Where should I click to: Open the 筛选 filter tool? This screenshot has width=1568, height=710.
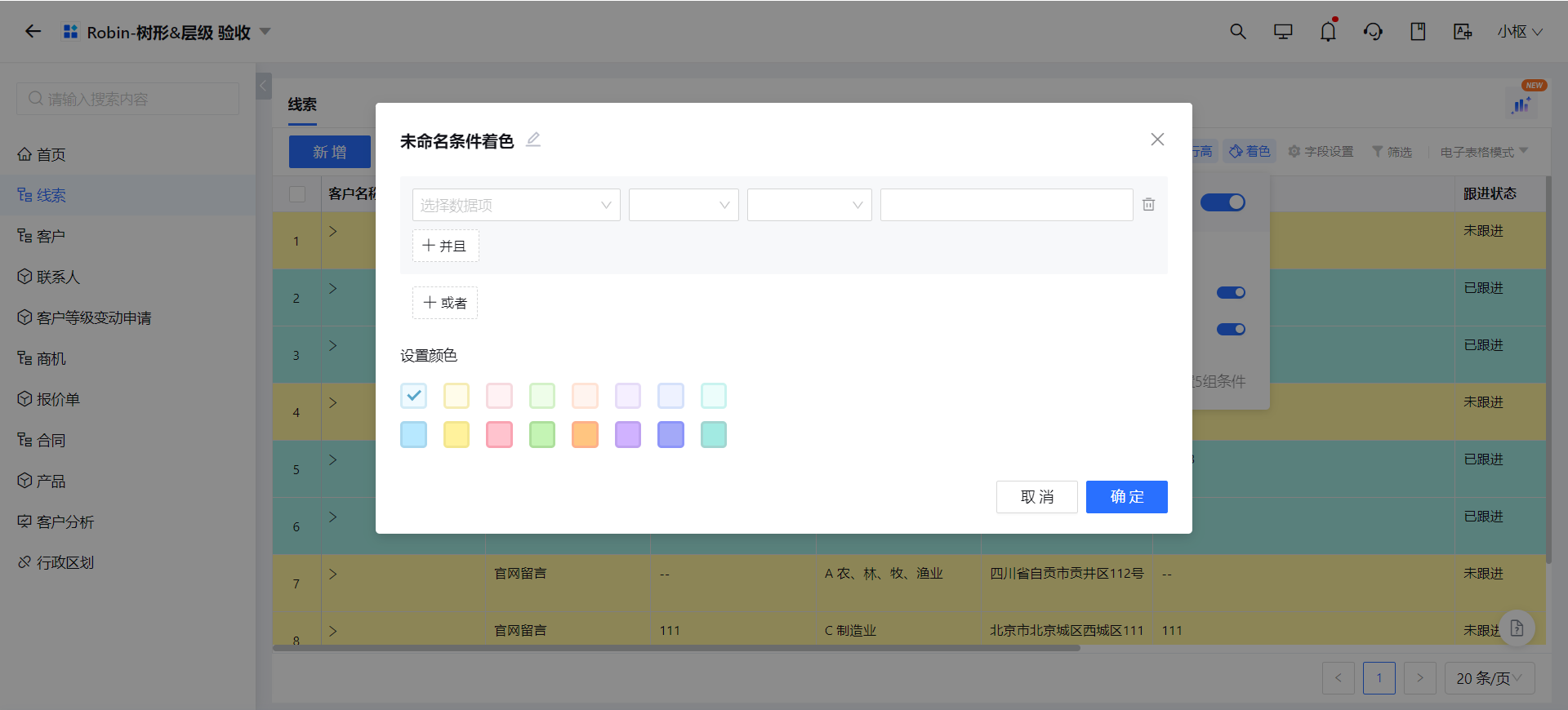click(x=1392, y=152)
